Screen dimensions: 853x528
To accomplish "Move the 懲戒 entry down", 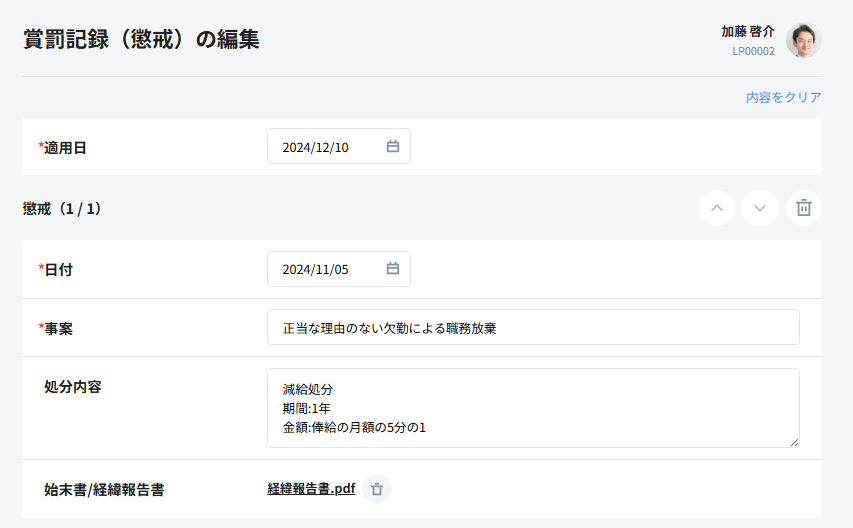I will tap(760, 208).
